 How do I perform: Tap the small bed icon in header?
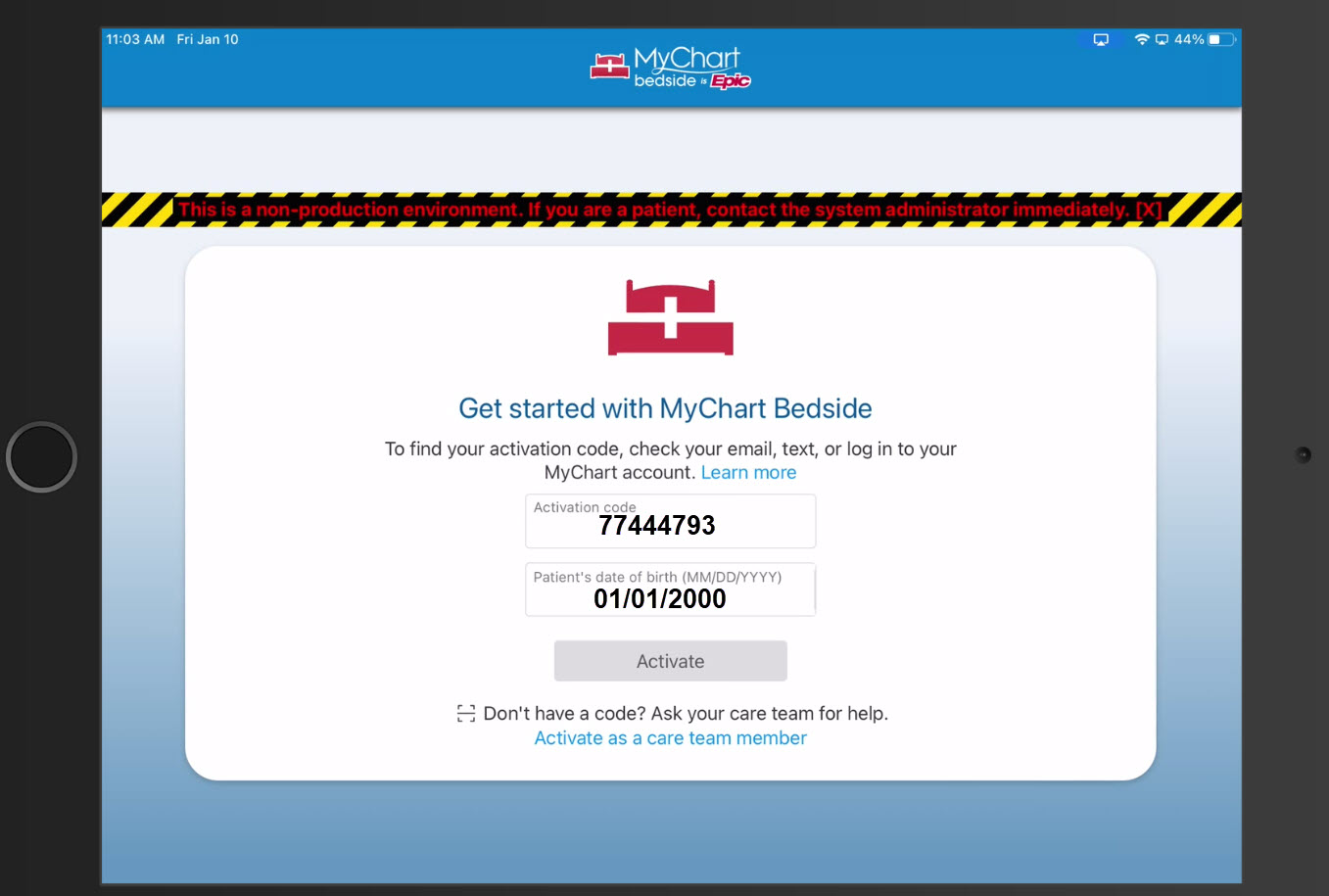coord(609,67)
